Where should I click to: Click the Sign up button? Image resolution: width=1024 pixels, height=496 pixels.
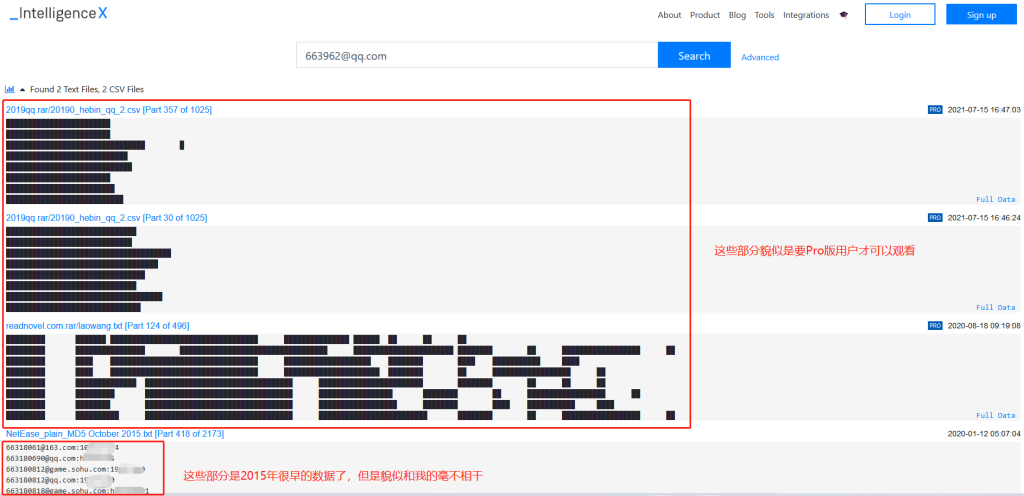[982, 14]
